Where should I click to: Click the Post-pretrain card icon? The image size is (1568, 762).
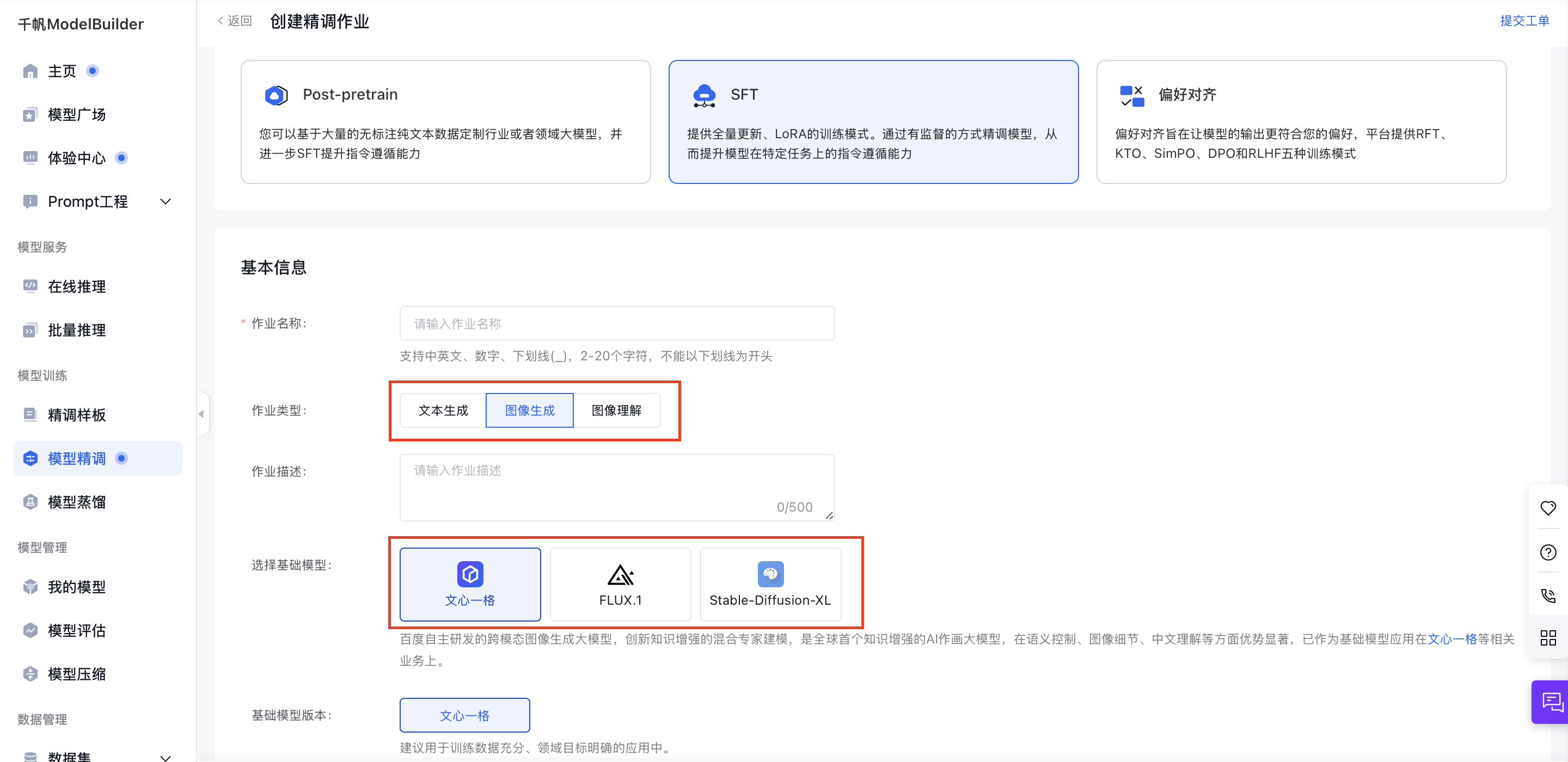tap(275, 95)
